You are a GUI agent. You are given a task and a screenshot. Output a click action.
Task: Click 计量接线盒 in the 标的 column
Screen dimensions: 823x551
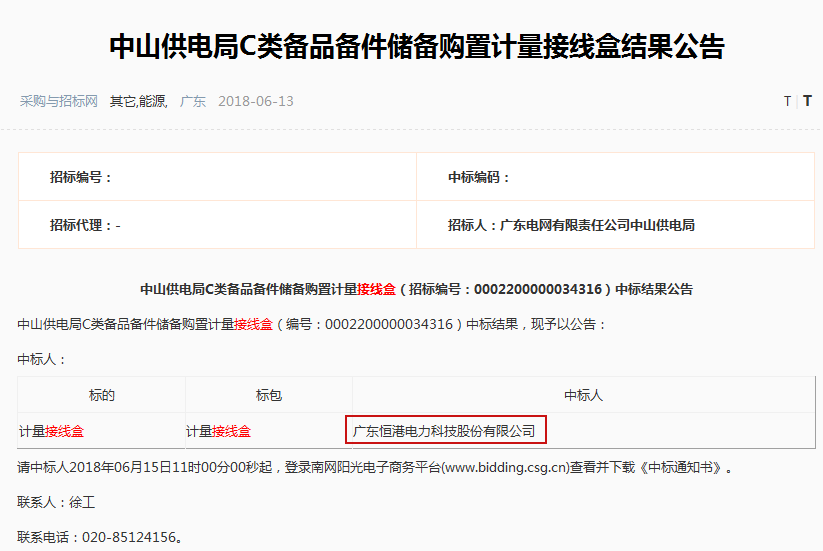(51, 432)
